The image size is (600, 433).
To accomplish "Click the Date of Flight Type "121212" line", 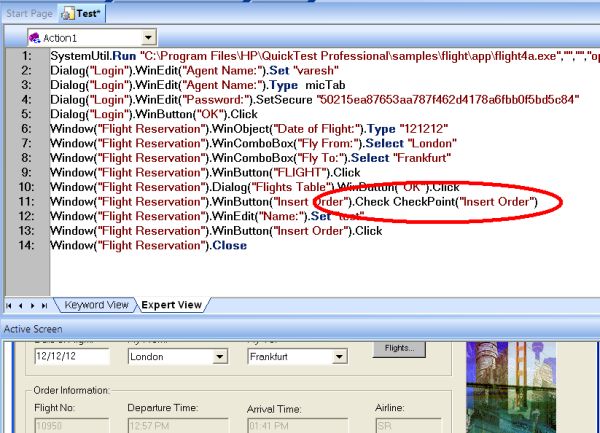I will tap(249, 129).
